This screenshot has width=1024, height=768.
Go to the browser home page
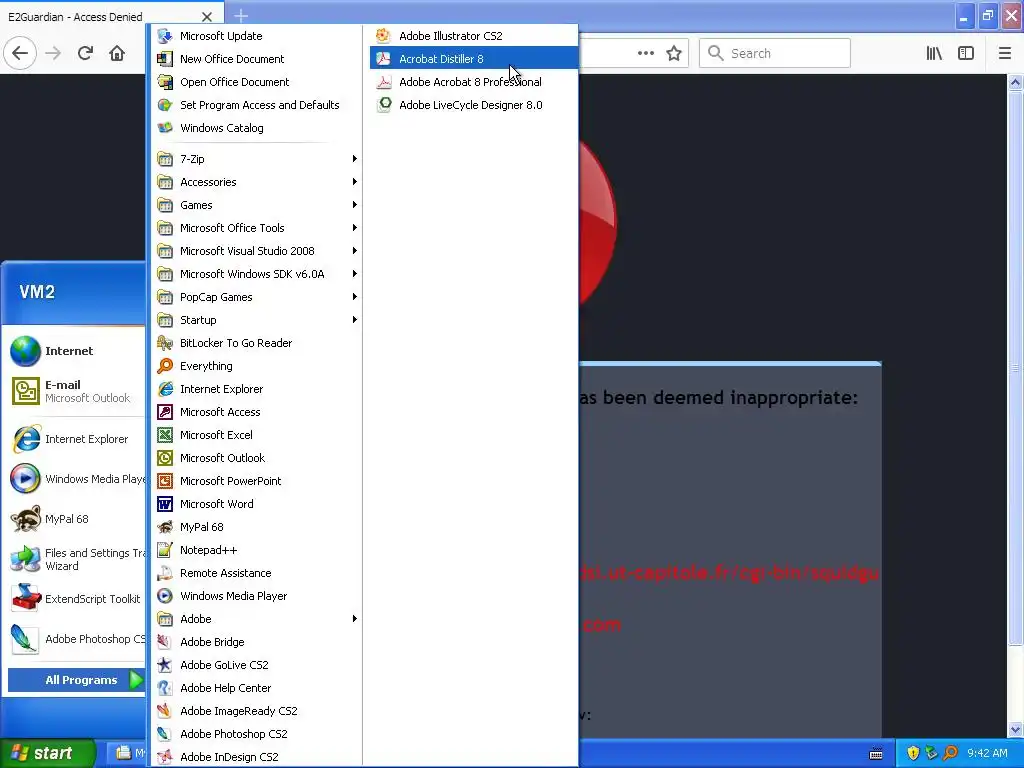pyautogui.click(x=117, y=53)
